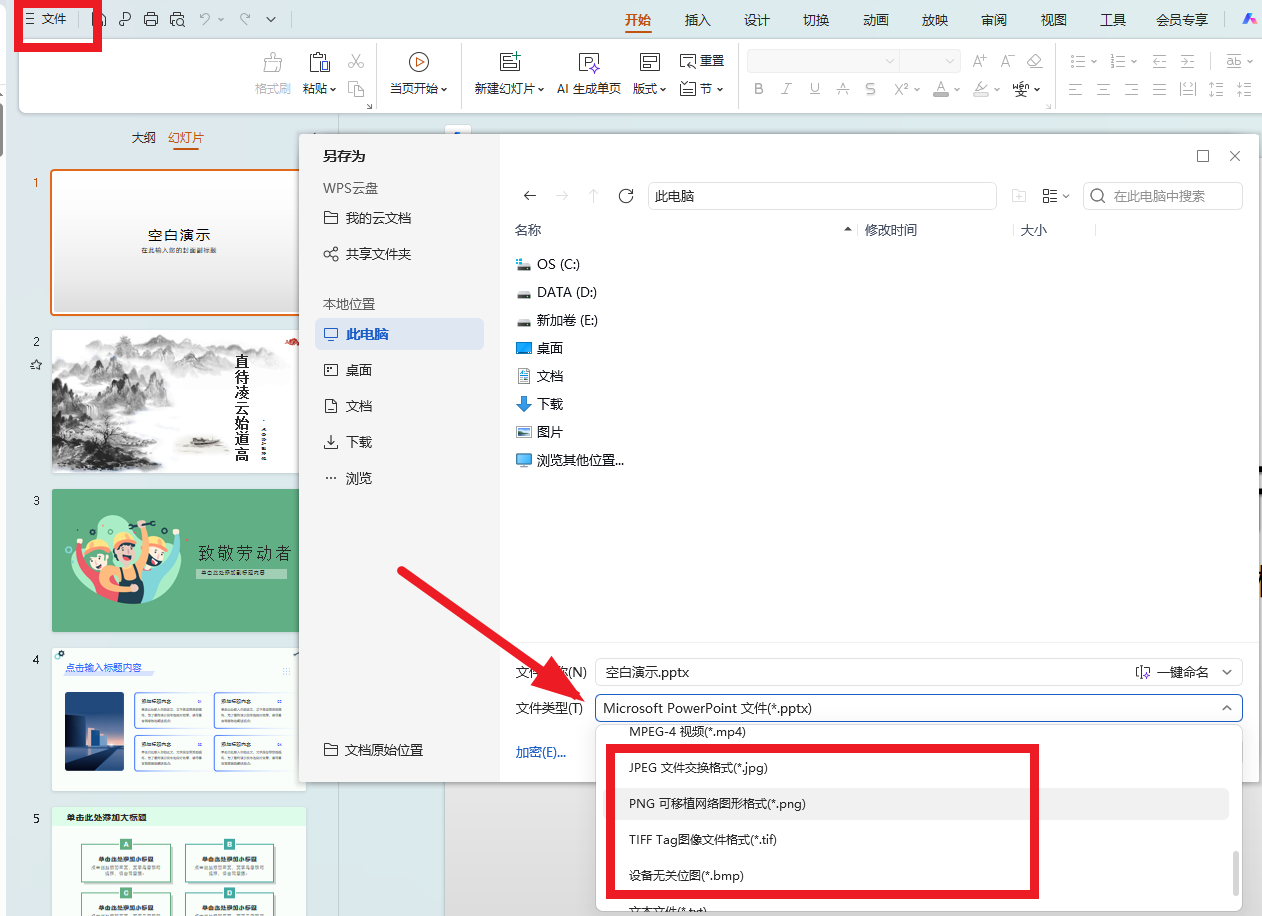Open the 文件类型 file type dropdown
This screenshot has height=916, width=1262.
[1227, 708]
